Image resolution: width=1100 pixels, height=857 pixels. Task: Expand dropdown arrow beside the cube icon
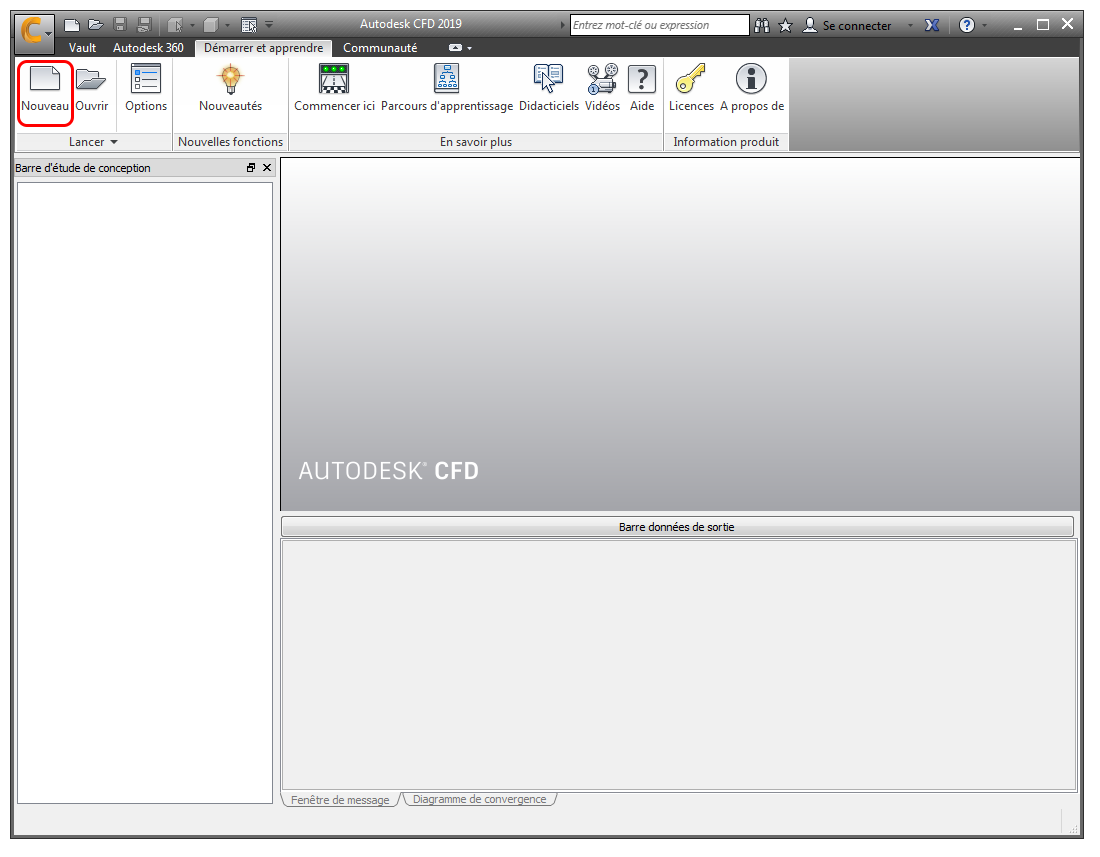click(227, 26)
